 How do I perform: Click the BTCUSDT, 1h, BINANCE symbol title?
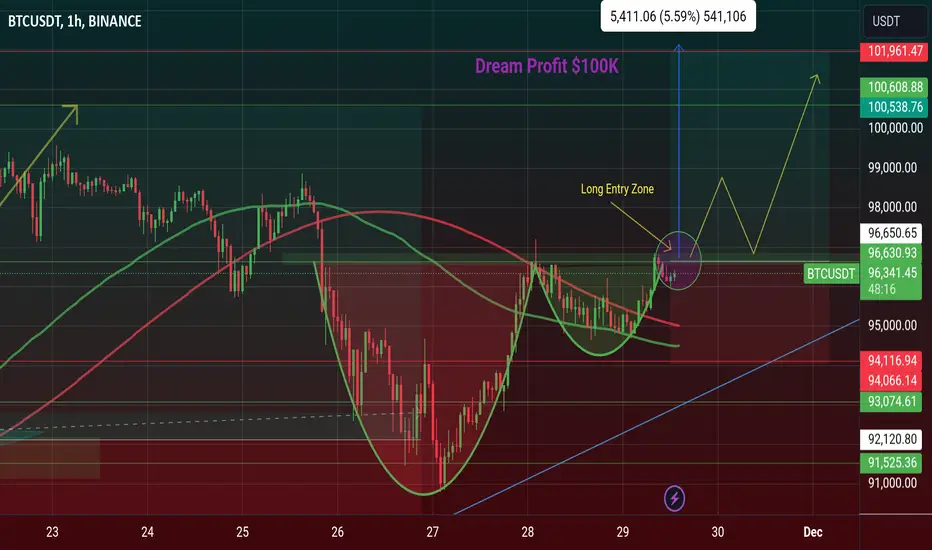(74, 21)
